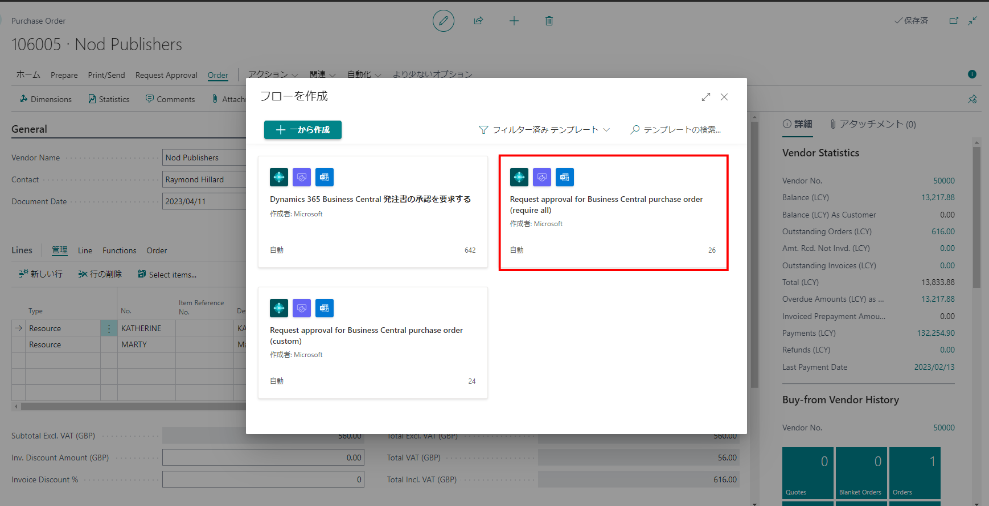989x506 pixels.
Task: Click Approvals icon on require all card
Action: pyautogui.click(x=542, y=177)
